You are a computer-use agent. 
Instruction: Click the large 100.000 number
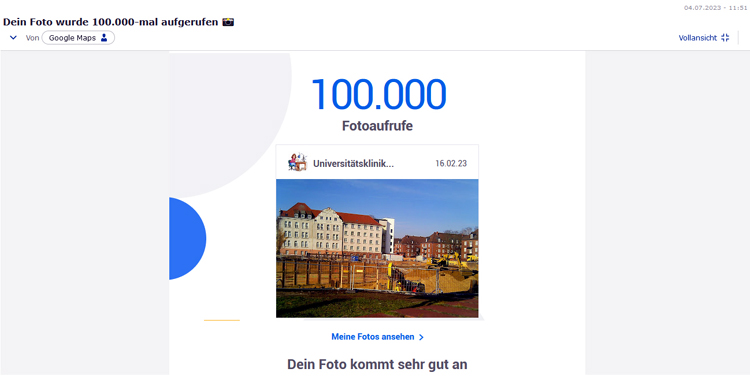point(378,94)
